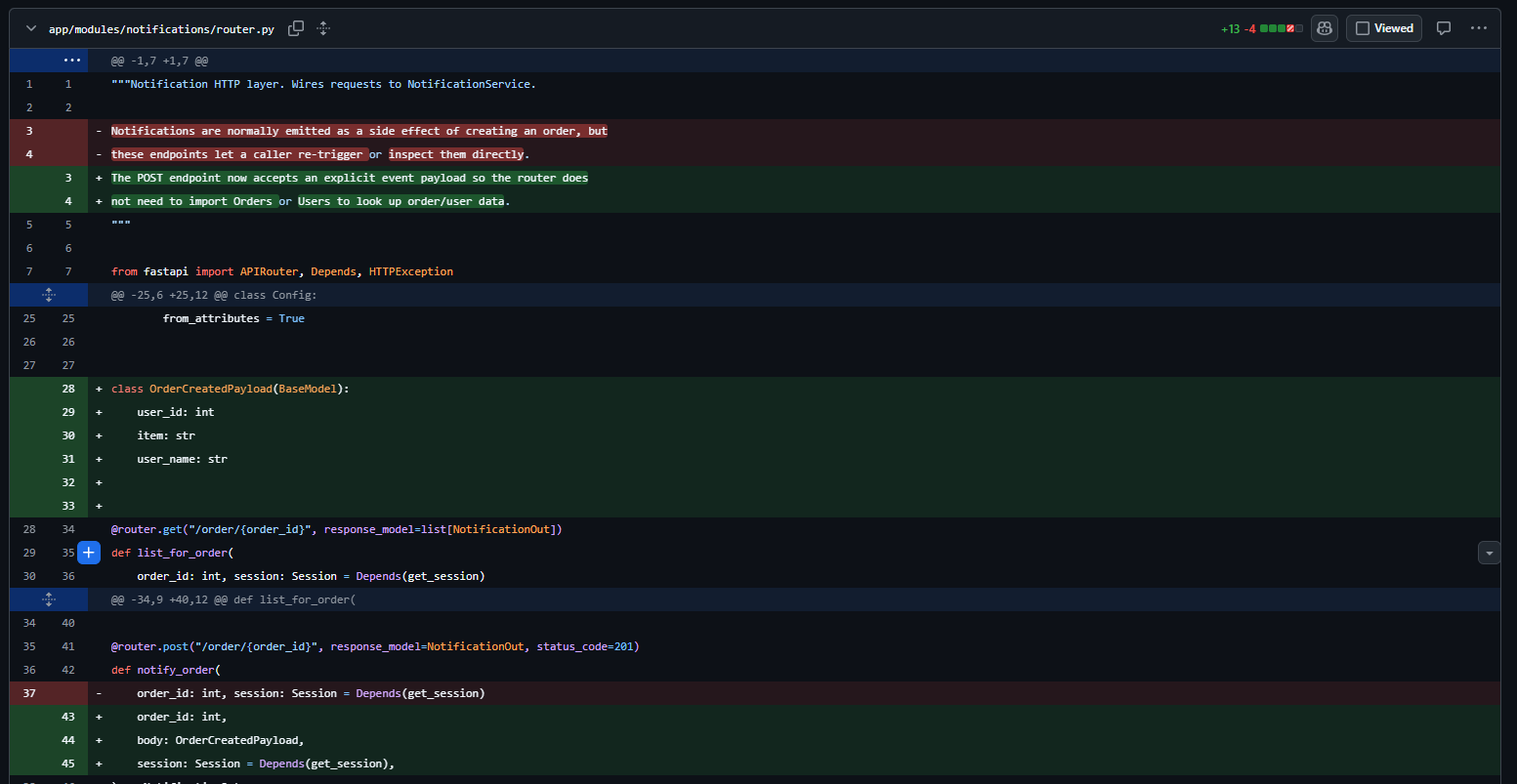
Task: Add a comment on line 35 with plus button
Action: click(x=88, y=553)
